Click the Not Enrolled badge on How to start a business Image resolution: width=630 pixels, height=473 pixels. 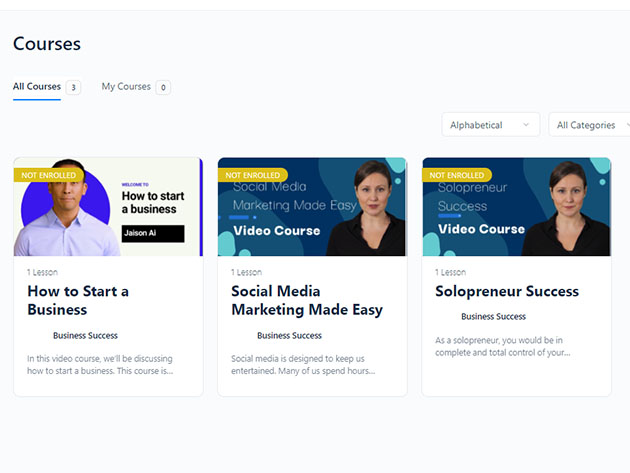click(x=49, y=175)
